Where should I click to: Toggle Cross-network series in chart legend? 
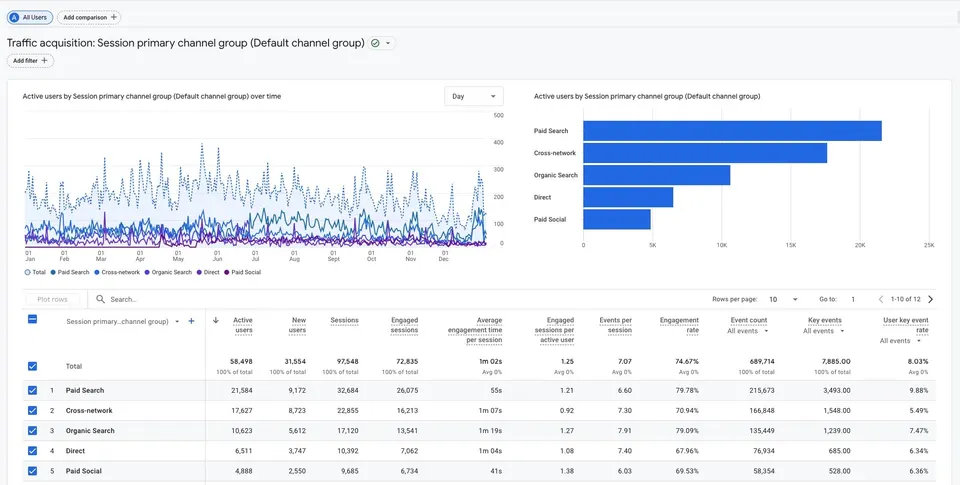117,273
